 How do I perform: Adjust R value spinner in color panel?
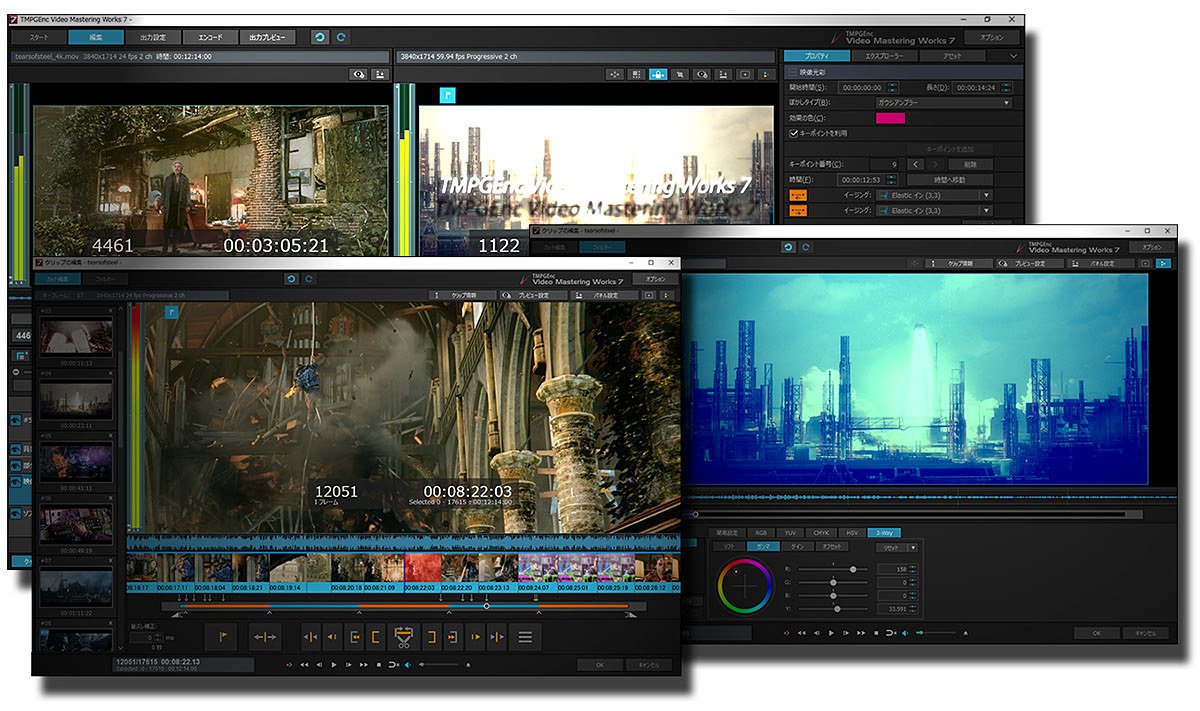pyautogui.click(x=915, y=569)
